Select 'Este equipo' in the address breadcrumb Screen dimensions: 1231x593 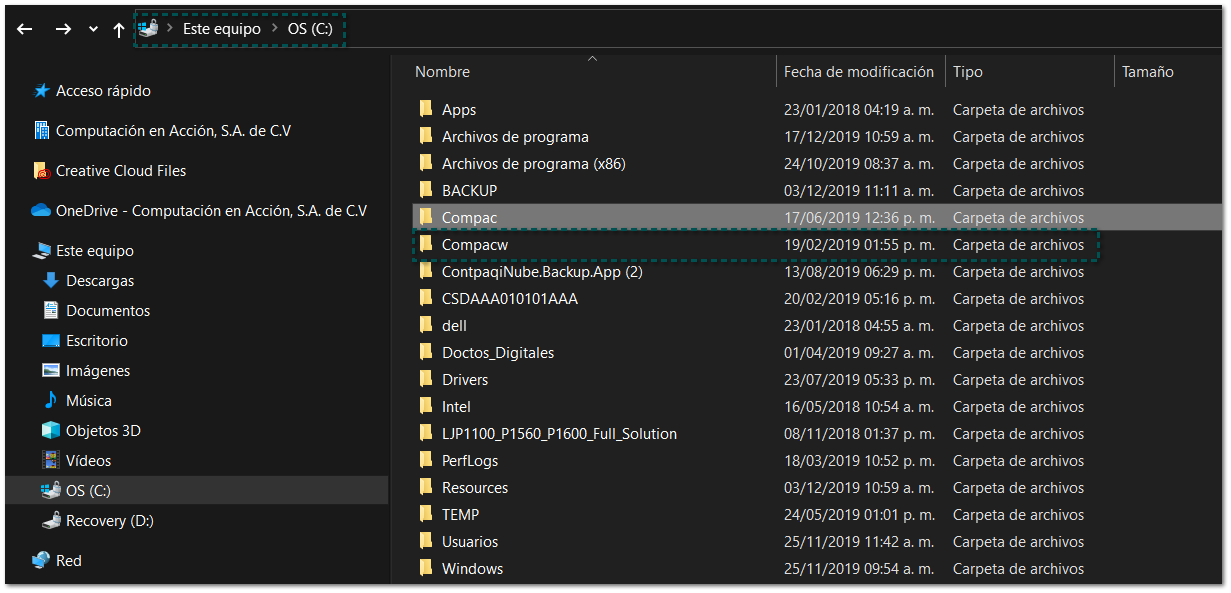(222, 29)
